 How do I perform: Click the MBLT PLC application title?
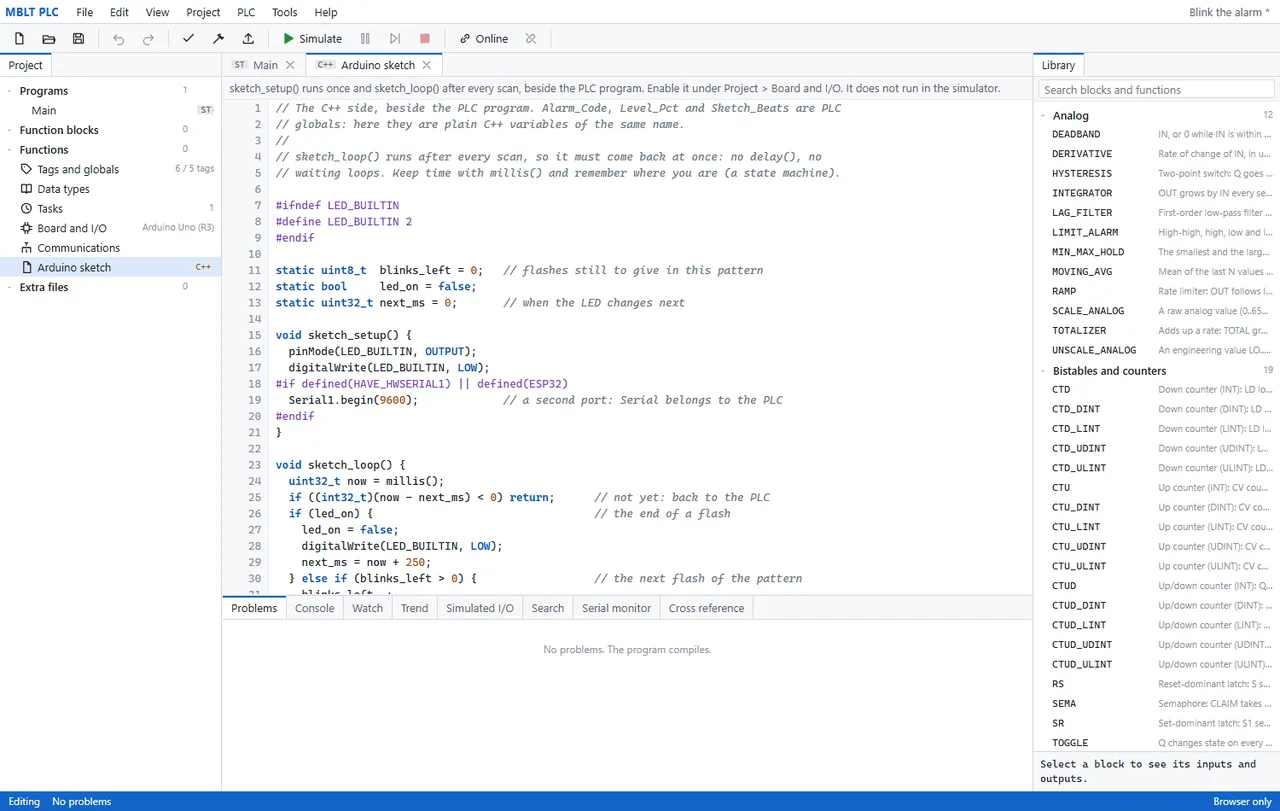(x=32, y=12)
